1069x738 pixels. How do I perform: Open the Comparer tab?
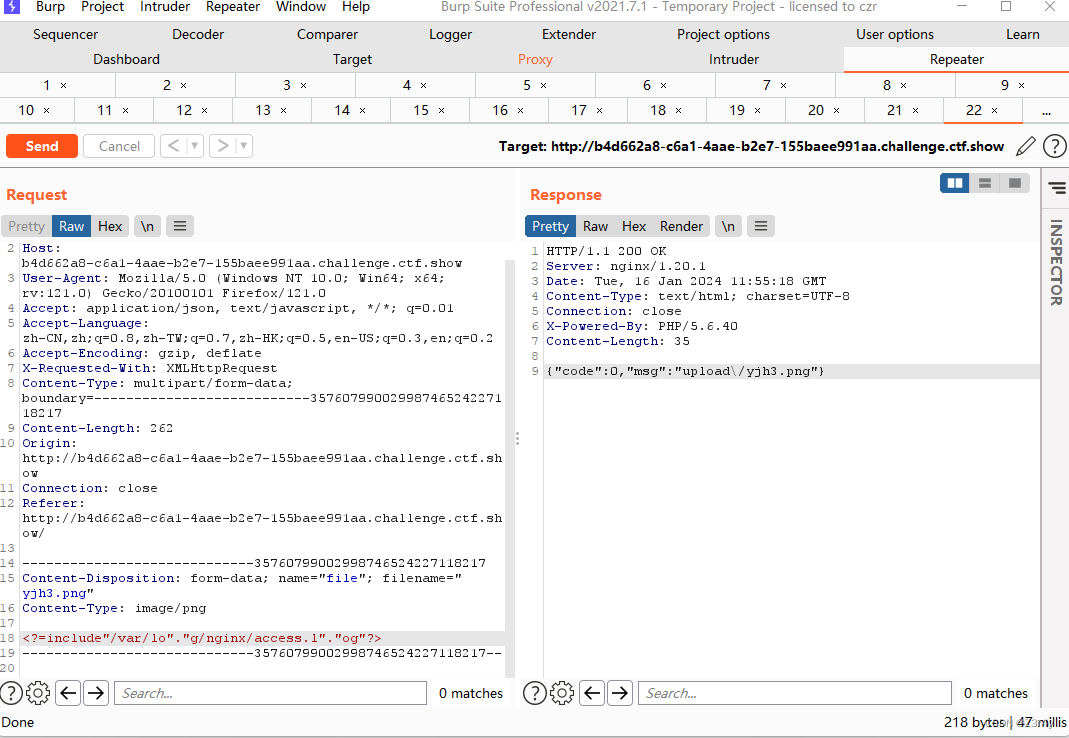pos(327,34)
